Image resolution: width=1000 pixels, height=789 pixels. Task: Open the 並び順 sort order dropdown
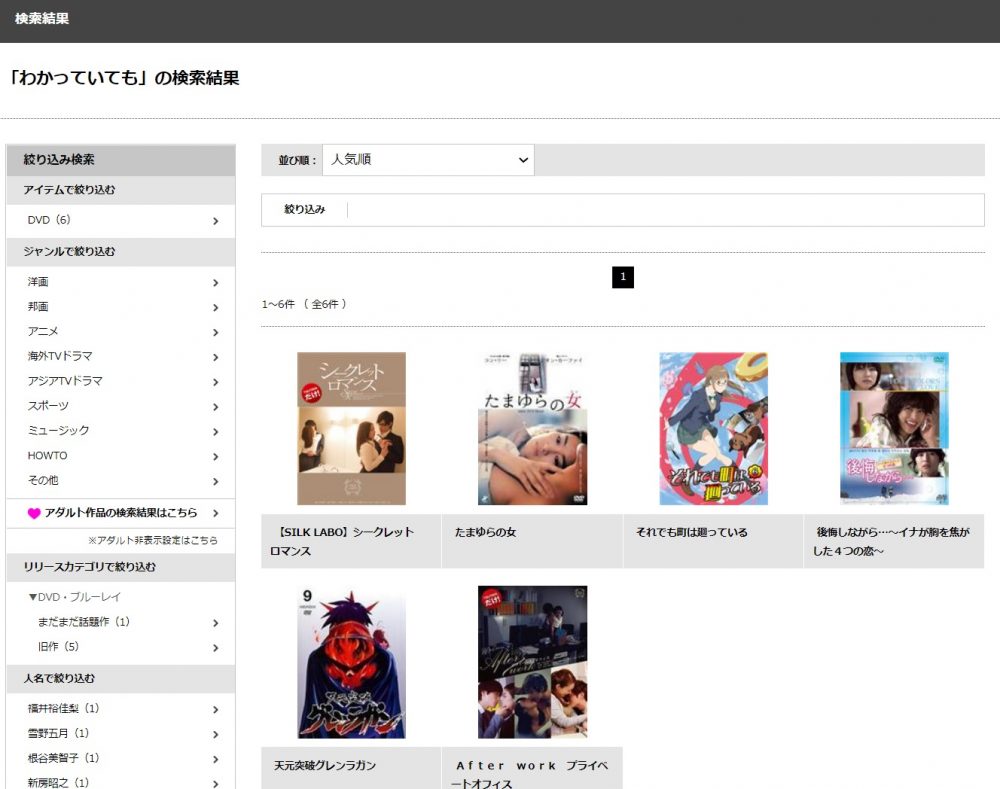[428, 159]
